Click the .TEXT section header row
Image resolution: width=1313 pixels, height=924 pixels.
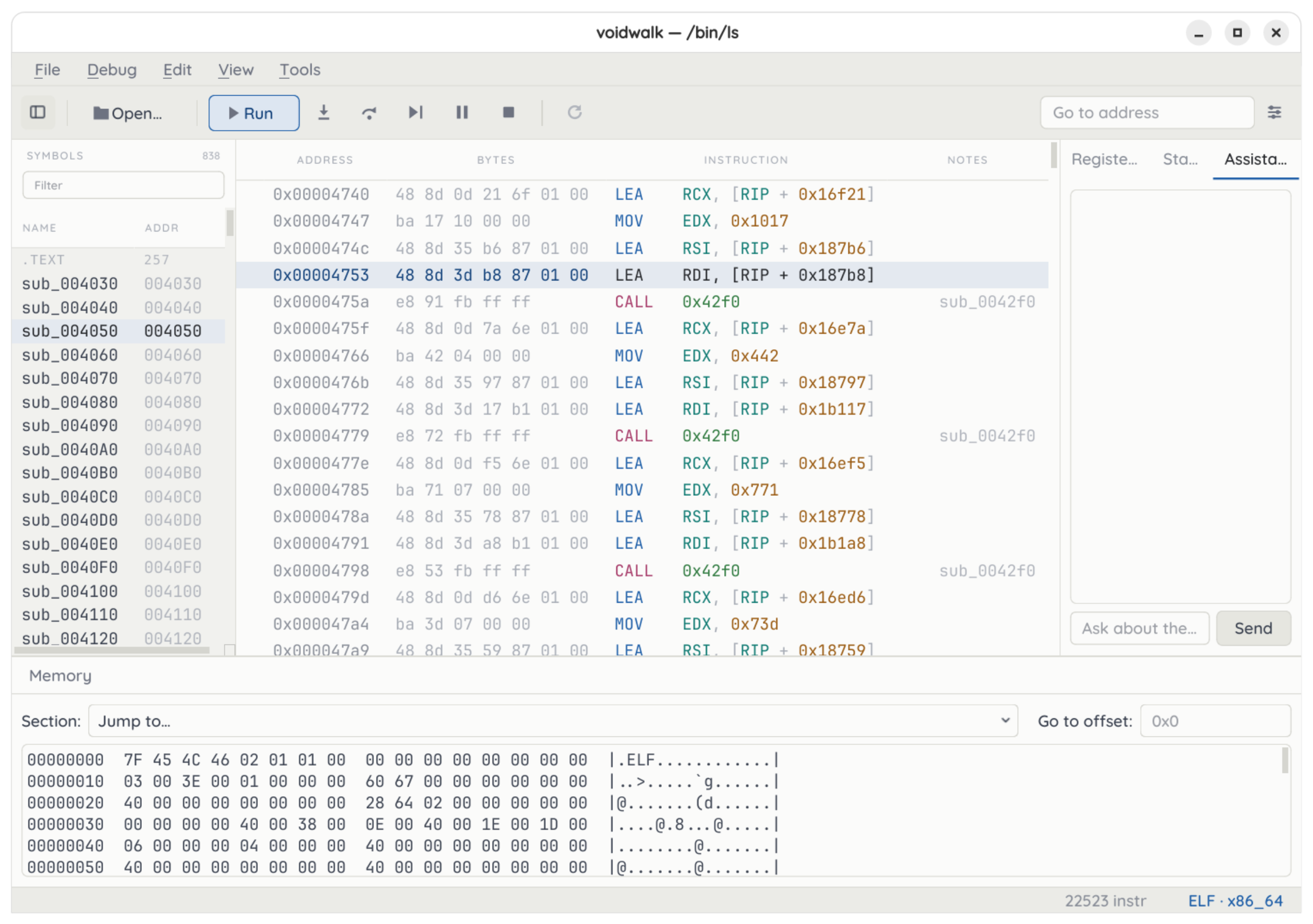click(118, 259)
